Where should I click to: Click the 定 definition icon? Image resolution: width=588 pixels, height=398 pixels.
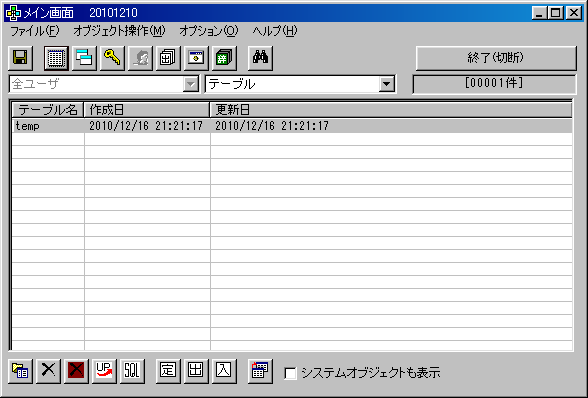coord(168,371)
